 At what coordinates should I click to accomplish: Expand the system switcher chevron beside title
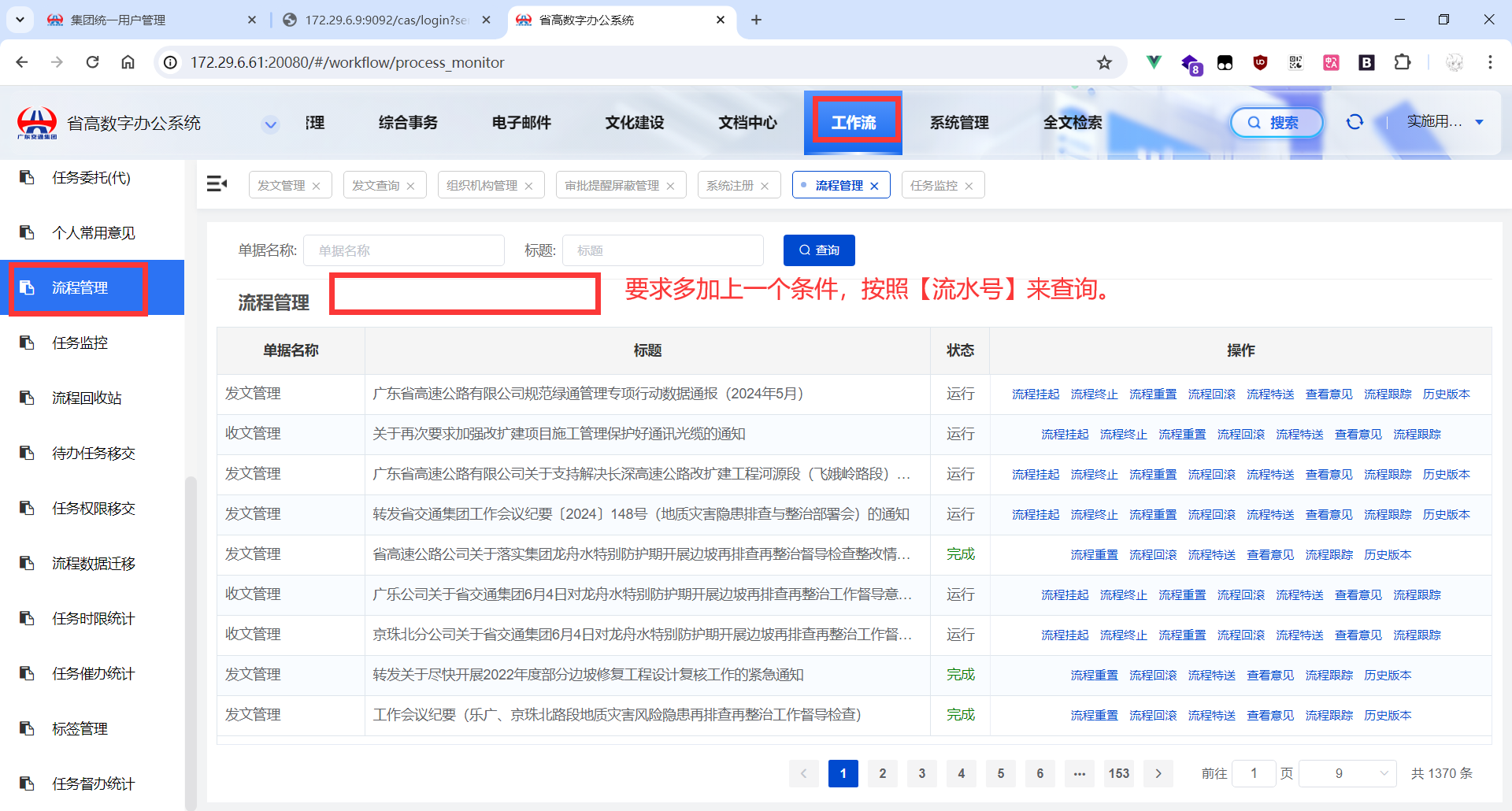tap(271, 124)
